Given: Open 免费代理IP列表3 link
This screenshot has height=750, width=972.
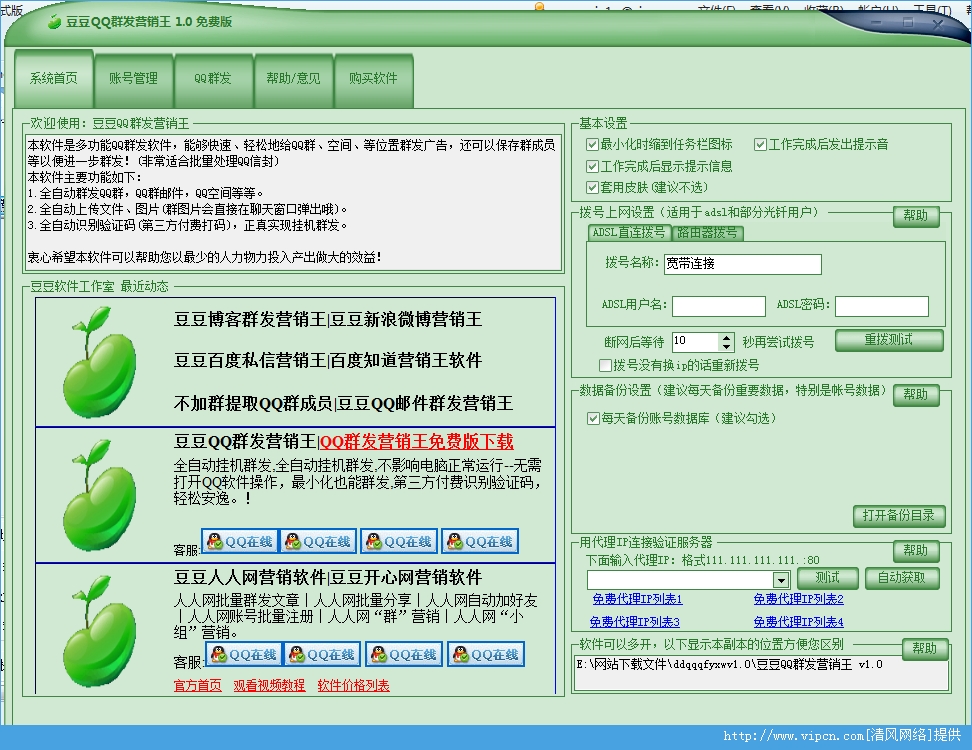Looking at the screenshot, I should click(x=635, y=622).
